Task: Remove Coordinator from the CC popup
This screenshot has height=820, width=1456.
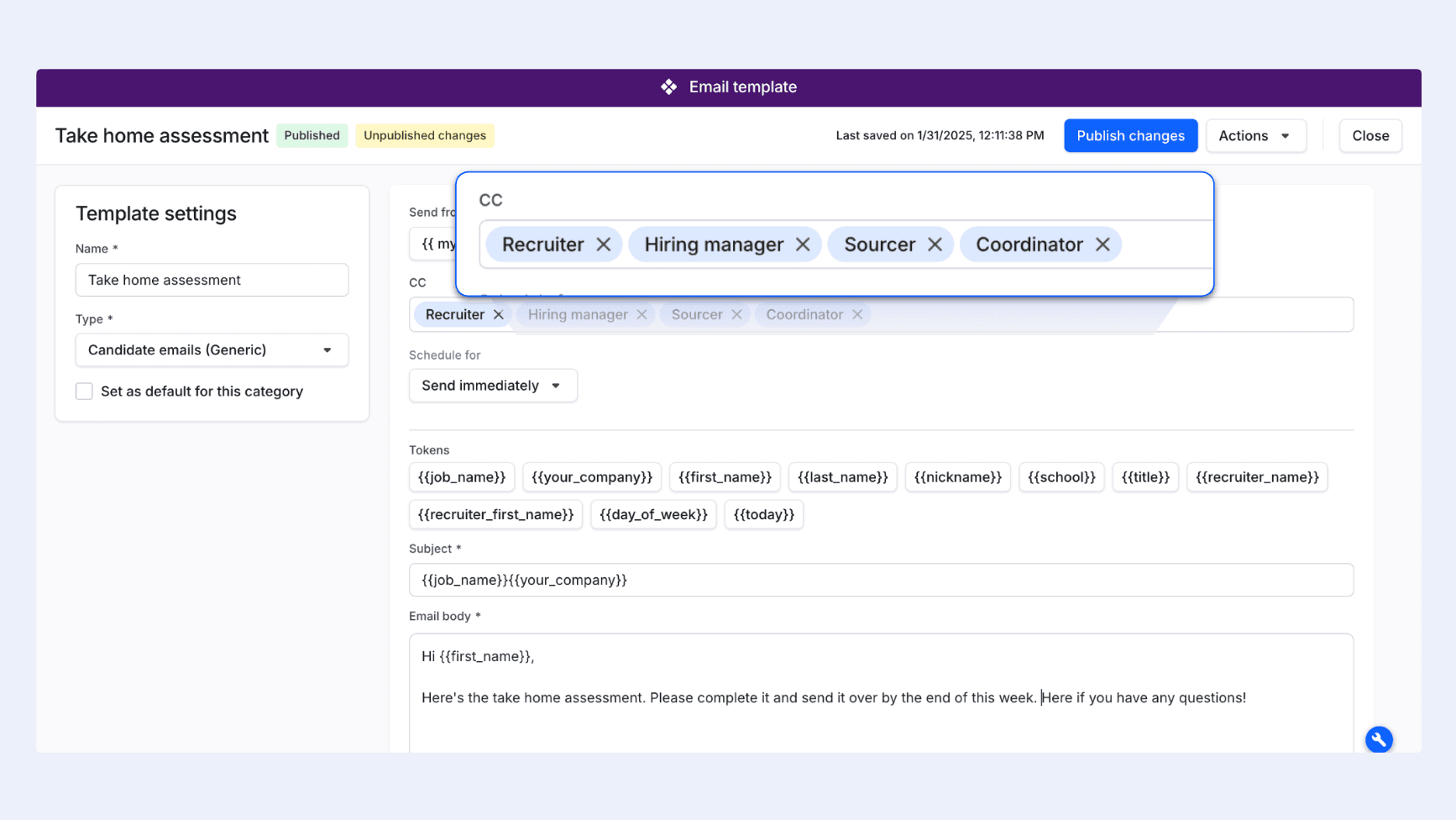Action: [1102, 244]
